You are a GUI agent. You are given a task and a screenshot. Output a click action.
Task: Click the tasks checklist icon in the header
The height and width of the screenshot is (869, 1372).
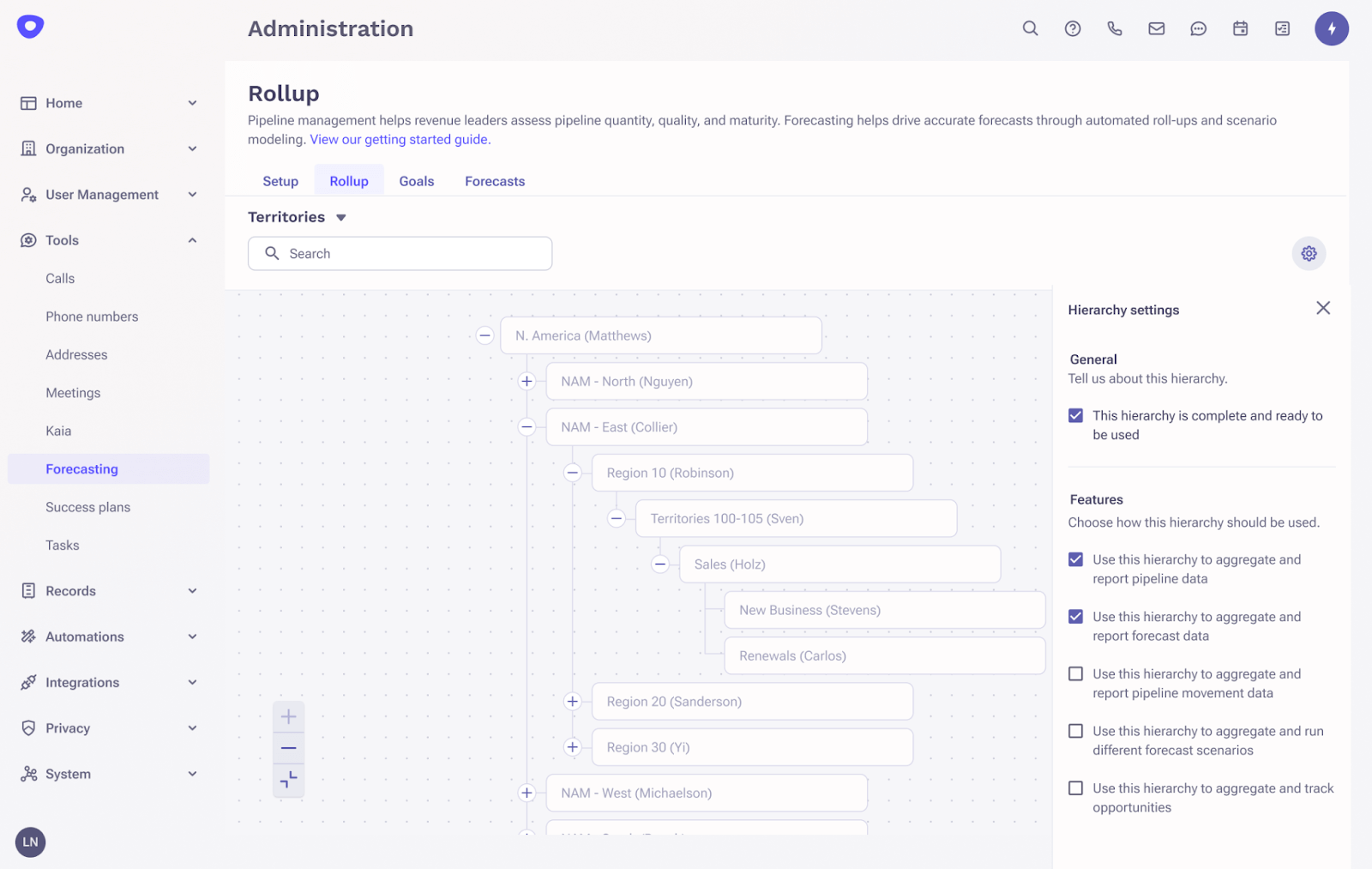tap(1281, 28)
